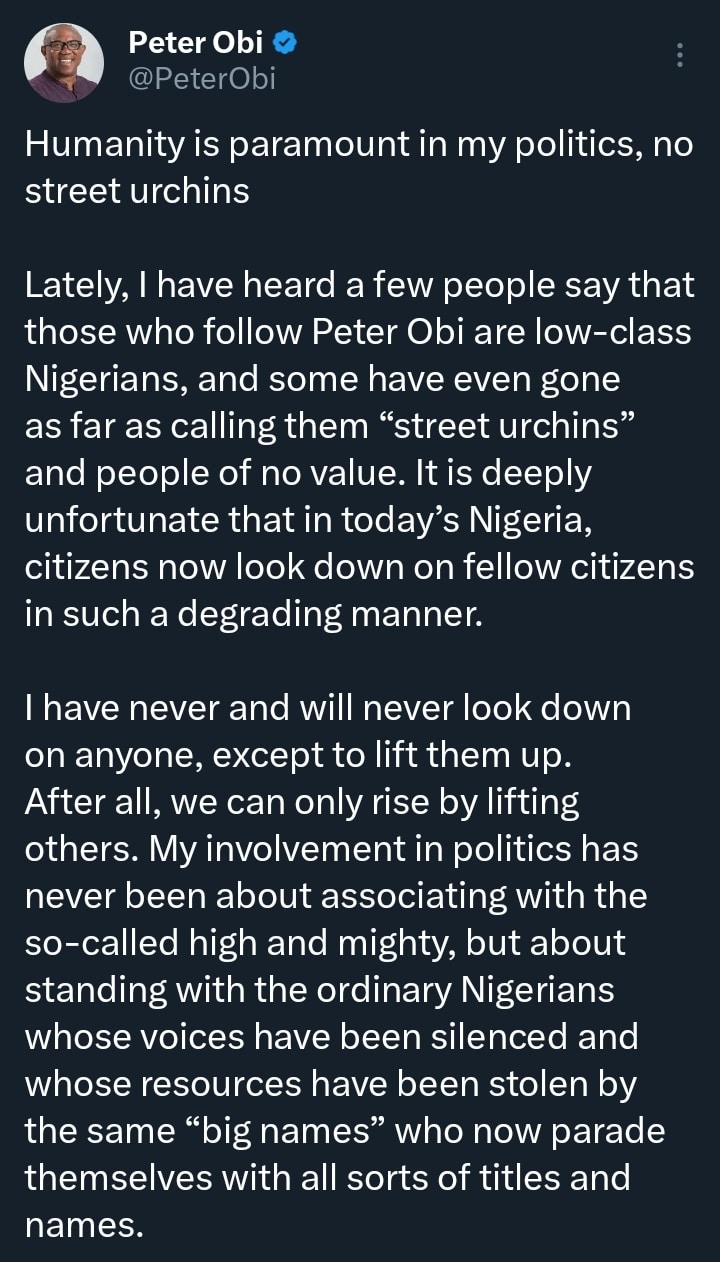
Task: Click the display name Peter Obi
Action: [x=196, y=43]
